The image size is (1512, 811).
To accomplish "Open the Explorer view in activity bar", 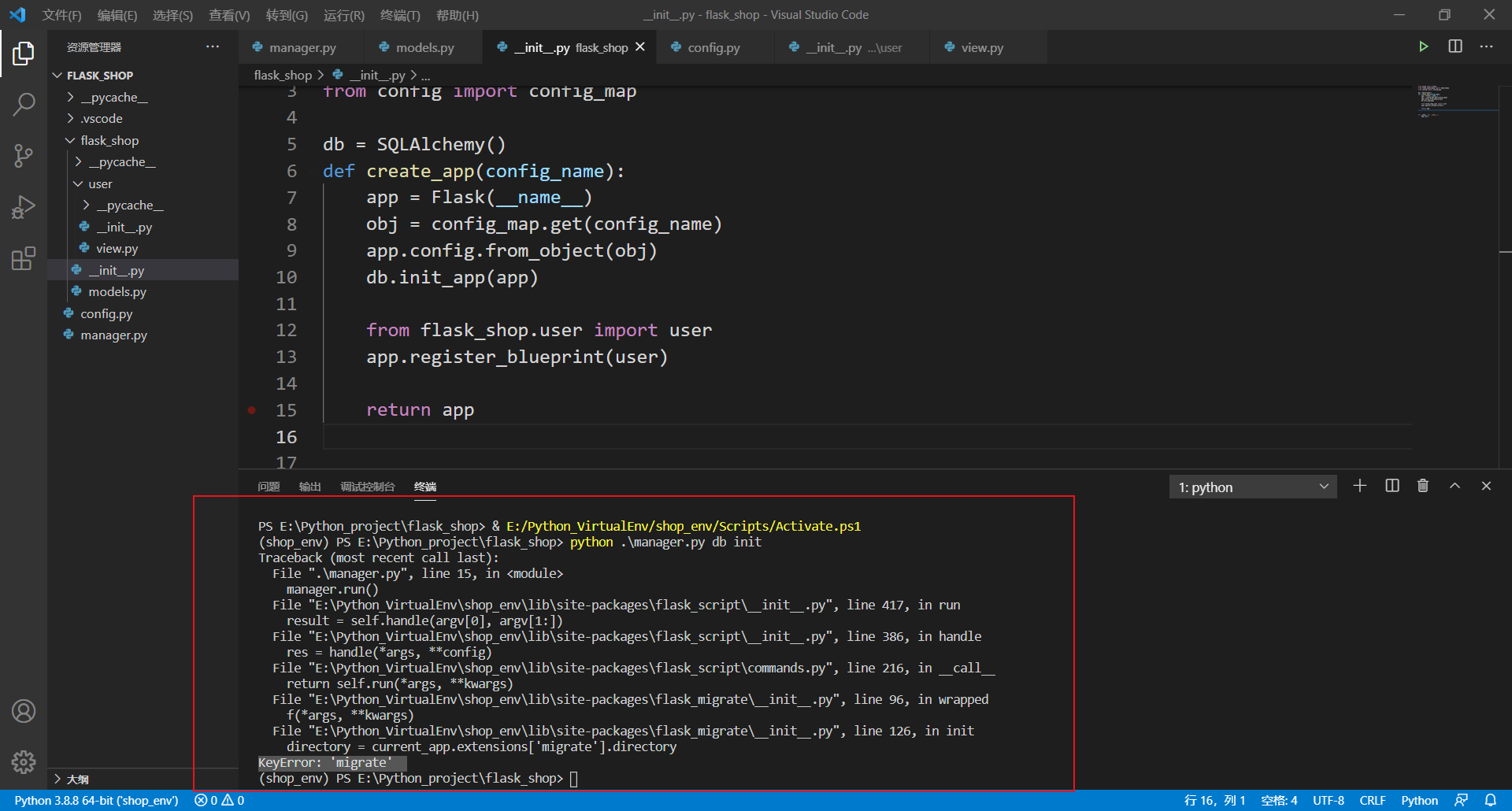I will 24,54.
